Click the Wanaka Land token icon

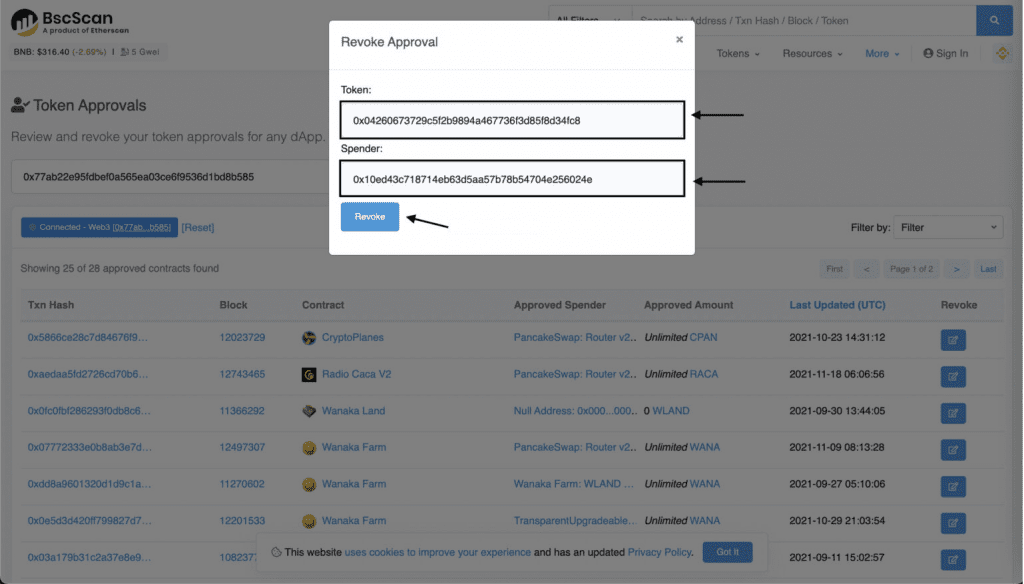(x=309, y=411)
